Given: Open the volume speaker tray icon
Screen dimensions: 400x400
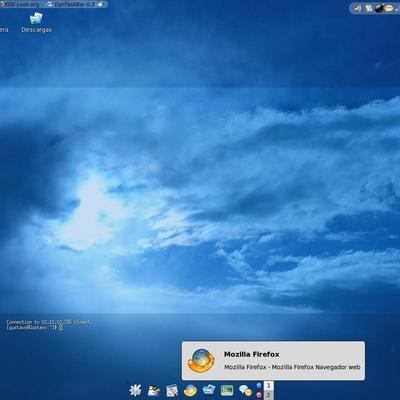Looking at the screenshot, I should 358,8.
